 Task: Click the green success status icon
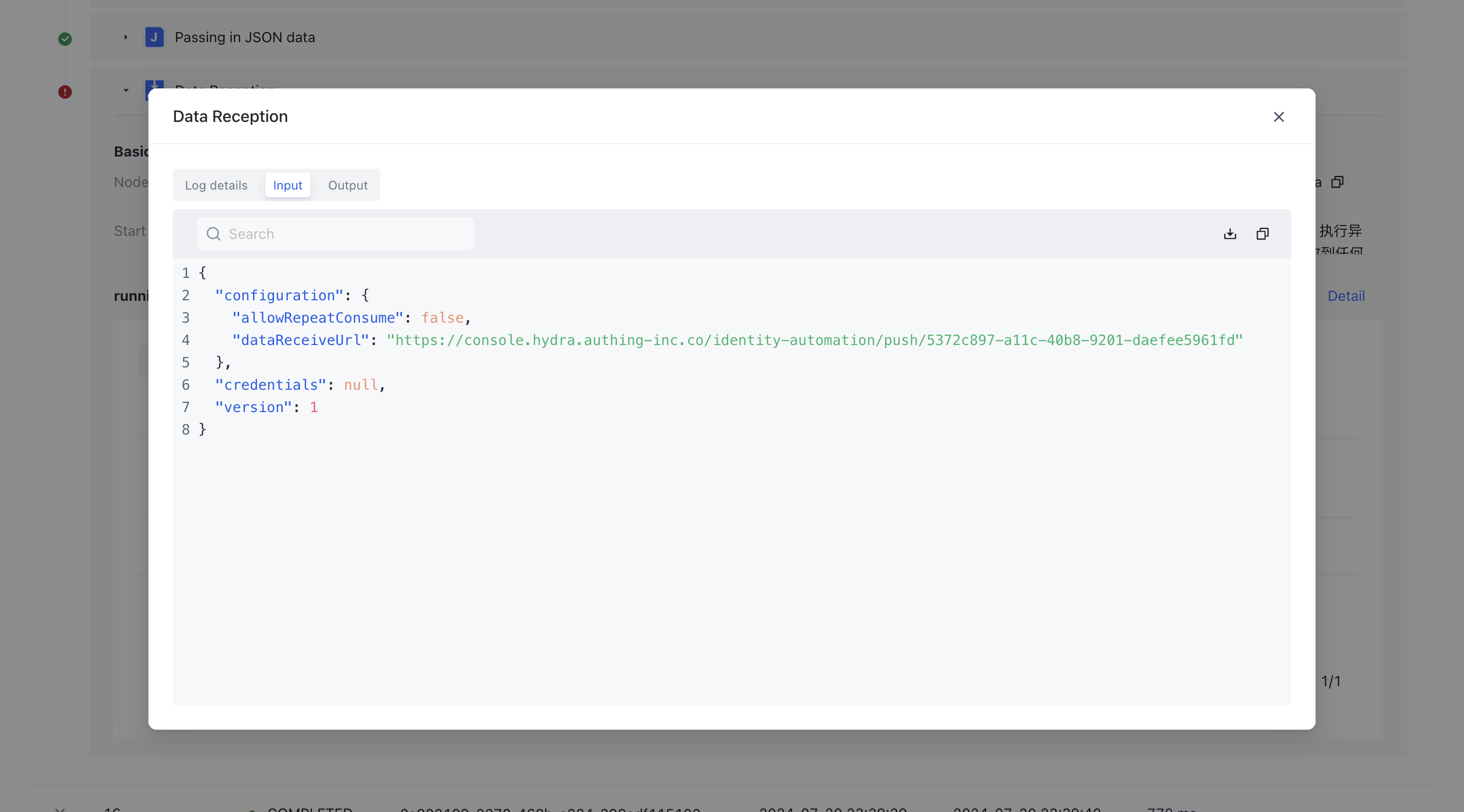[x=65, y=39]
